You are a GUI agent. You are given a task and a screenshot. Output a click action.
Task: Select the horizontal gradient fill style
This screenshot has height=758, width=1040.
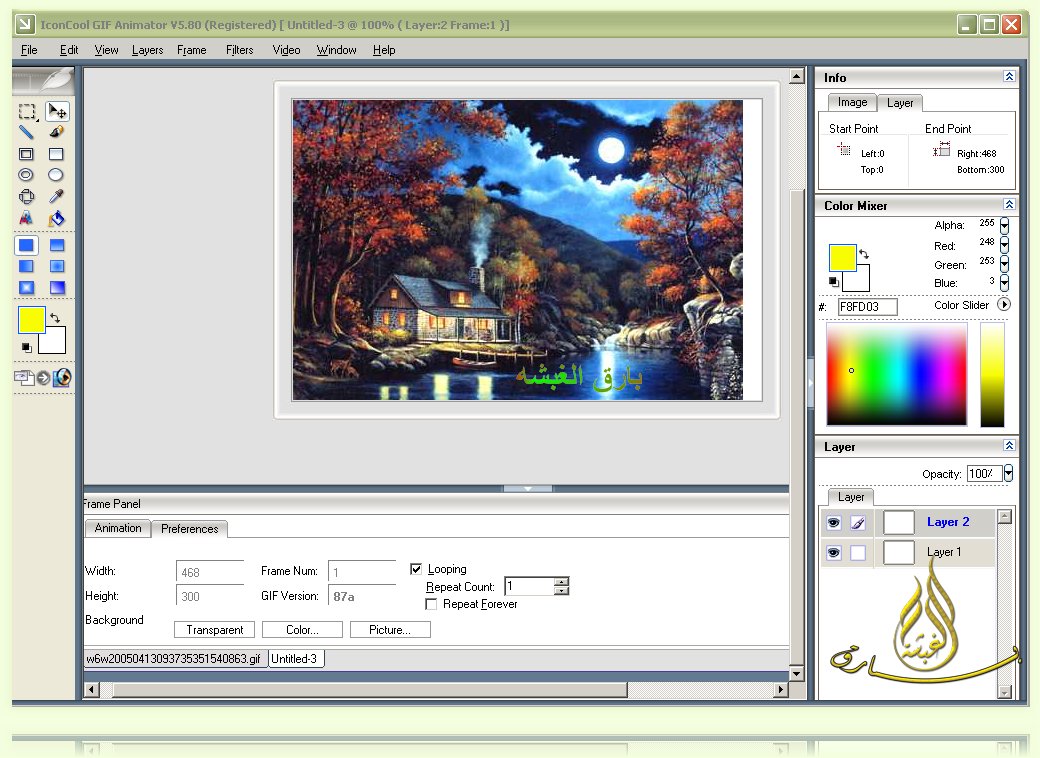(26, 267)
